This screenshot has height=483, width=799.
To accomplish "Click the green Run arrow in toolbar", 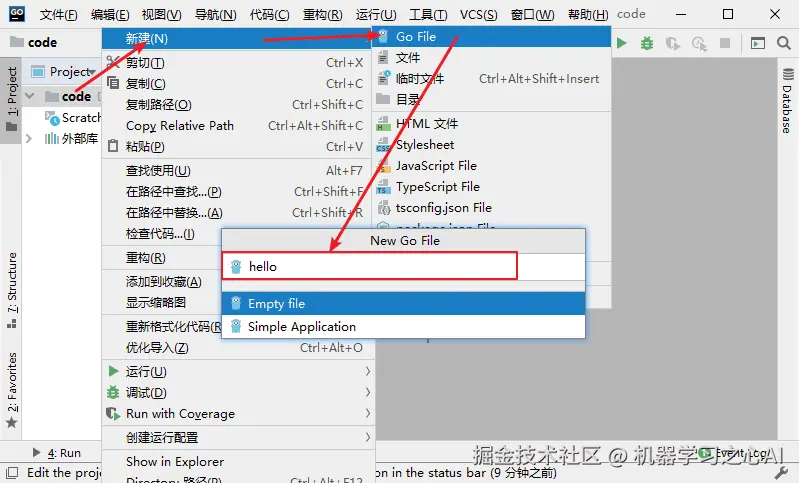I will coord(621,43).
